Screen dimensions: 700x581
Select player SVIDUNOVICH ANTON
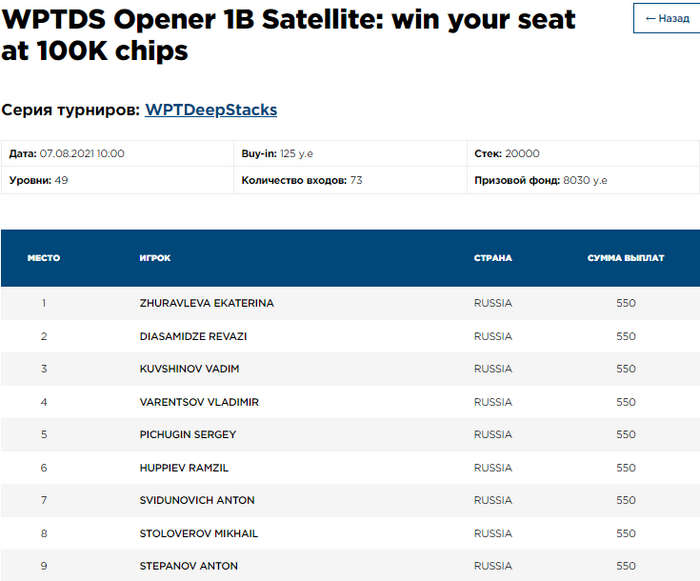point(197,500)
